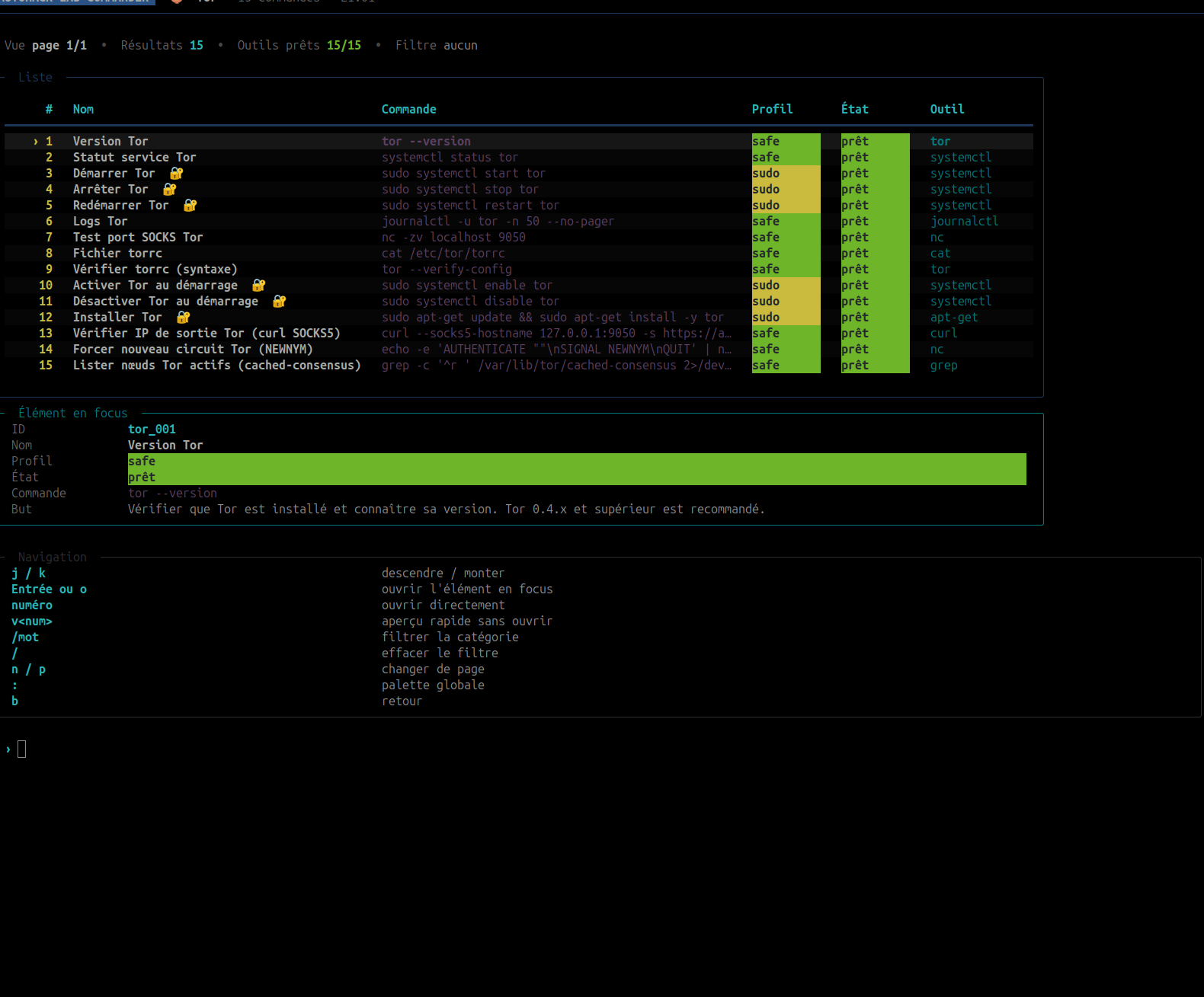Click command 'sudo systemctl restart tor'
The image size is (1204, 997).
click(x=470, y=205)
